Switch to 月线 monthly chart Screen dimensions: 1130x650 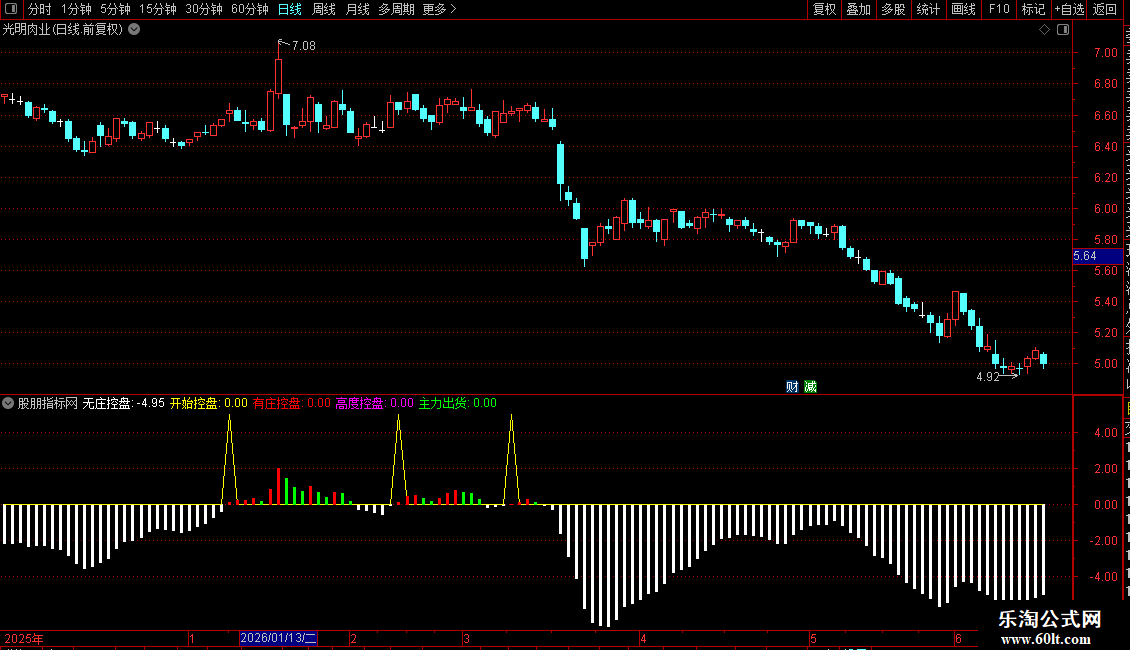357,9
